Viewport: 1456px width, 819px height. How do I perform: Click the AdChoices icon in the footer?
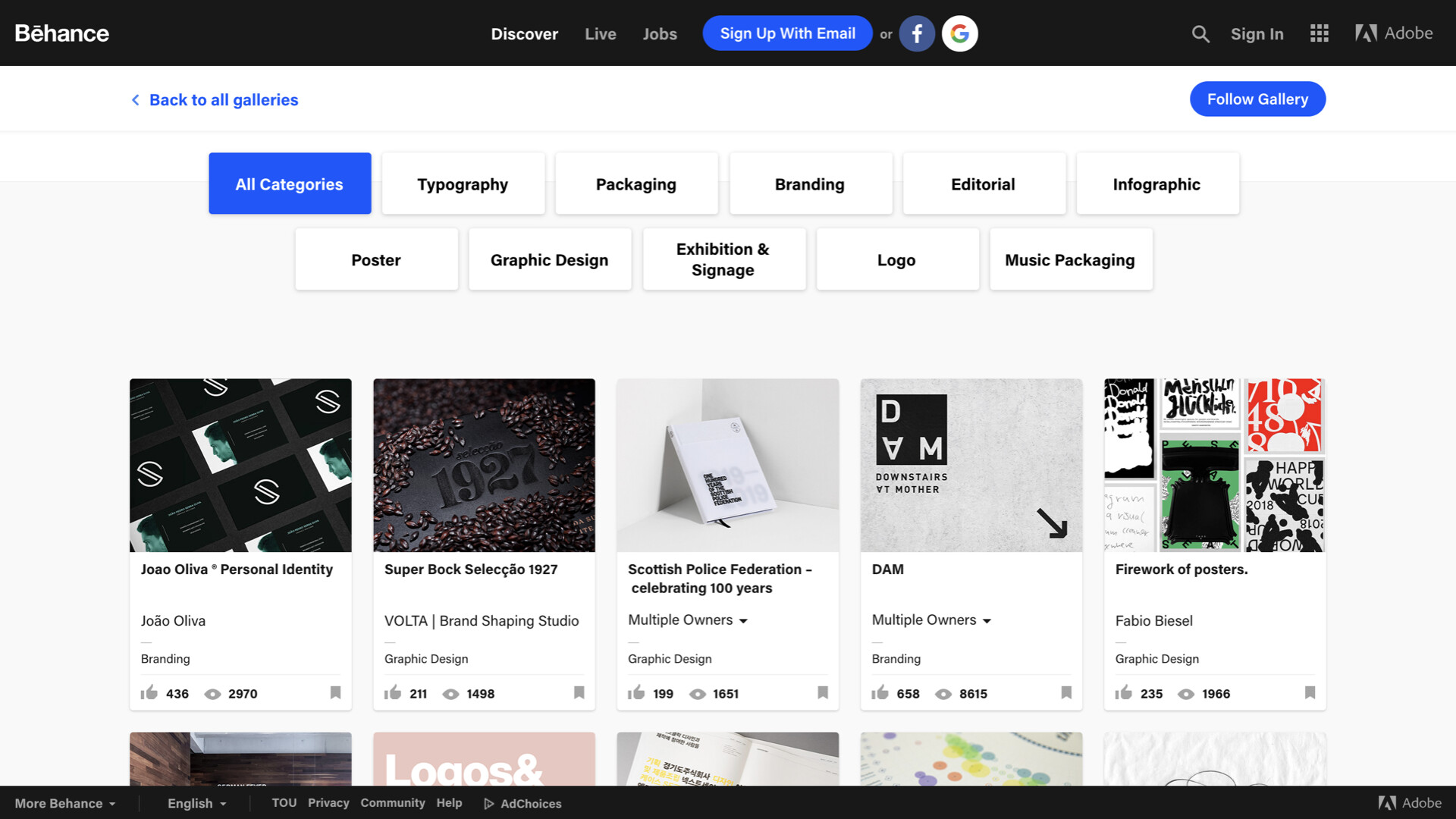pos(489,804)
